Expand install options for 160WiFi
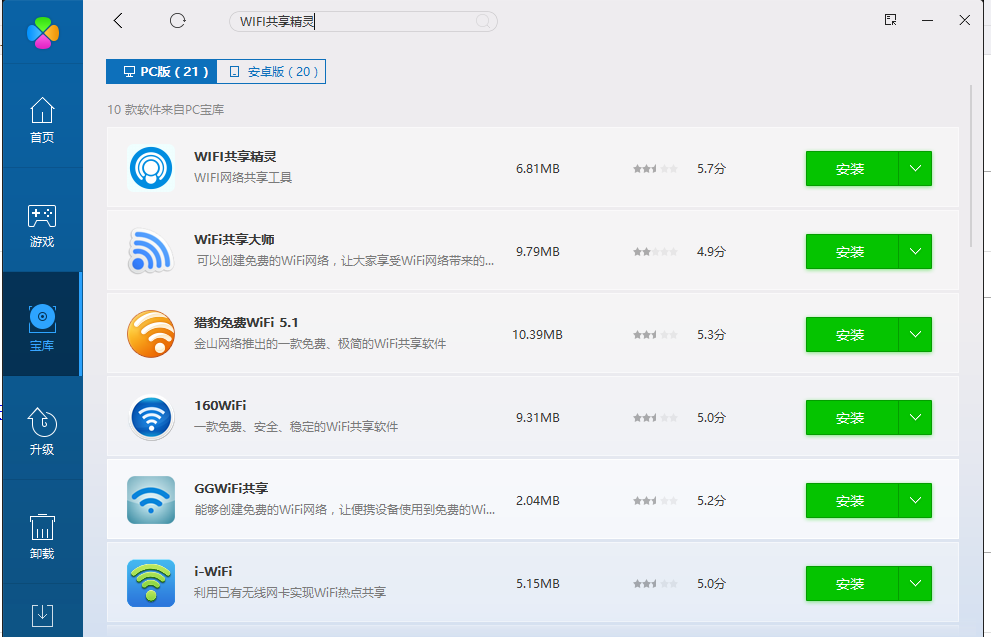 [915, 417]
